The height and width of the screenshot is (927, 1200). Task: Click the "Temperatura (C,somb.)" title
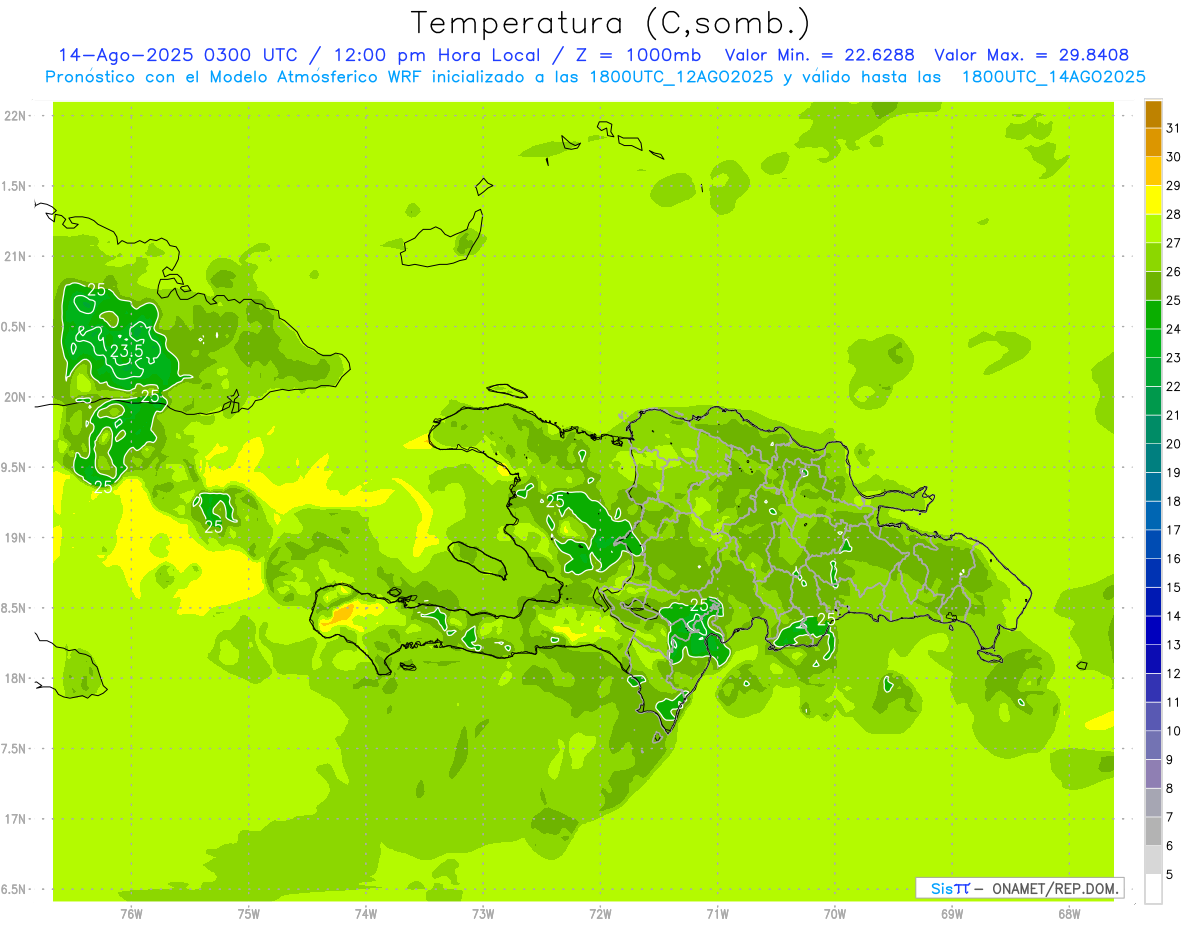(x=610, y=24)
